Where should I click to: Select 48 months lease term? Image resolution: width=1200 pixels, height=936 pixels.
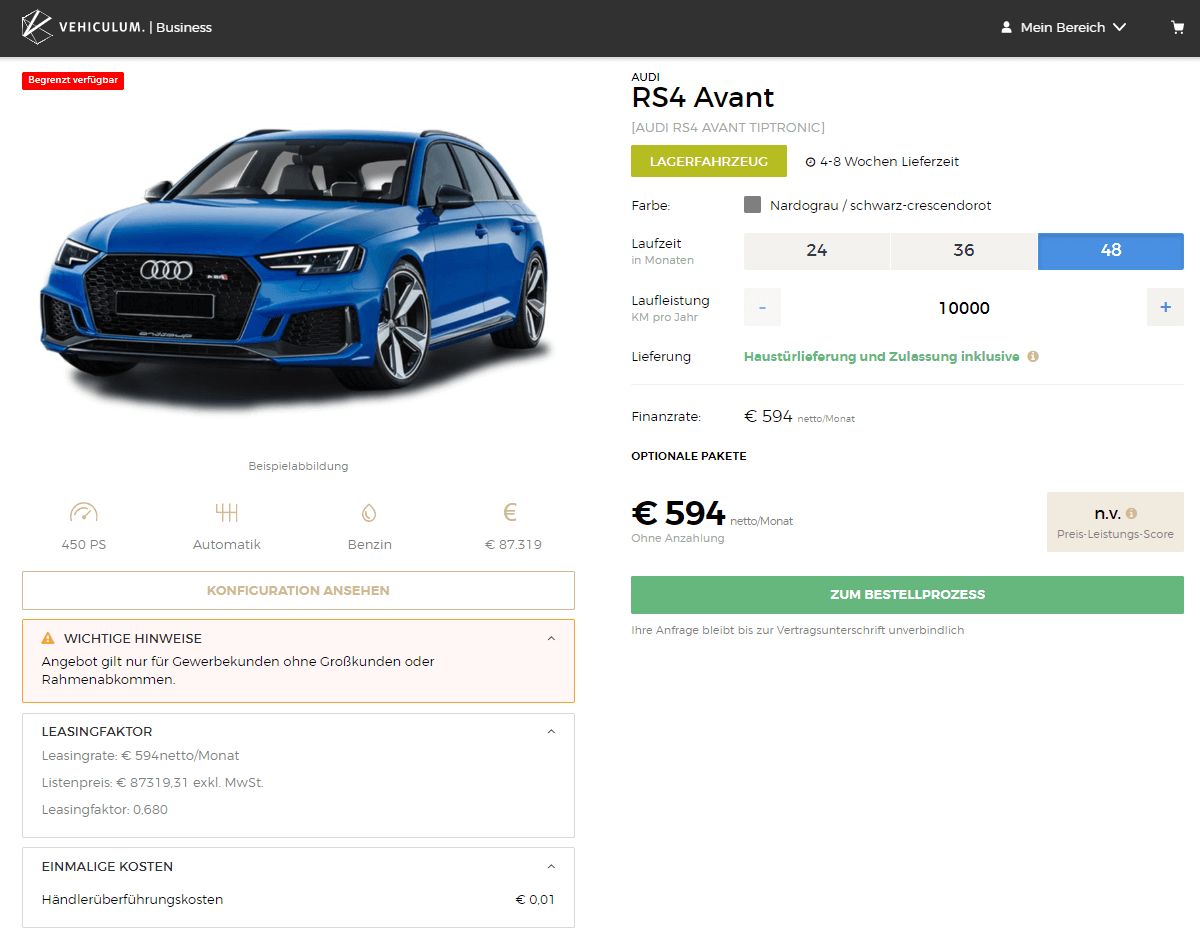coord(1111,251)
